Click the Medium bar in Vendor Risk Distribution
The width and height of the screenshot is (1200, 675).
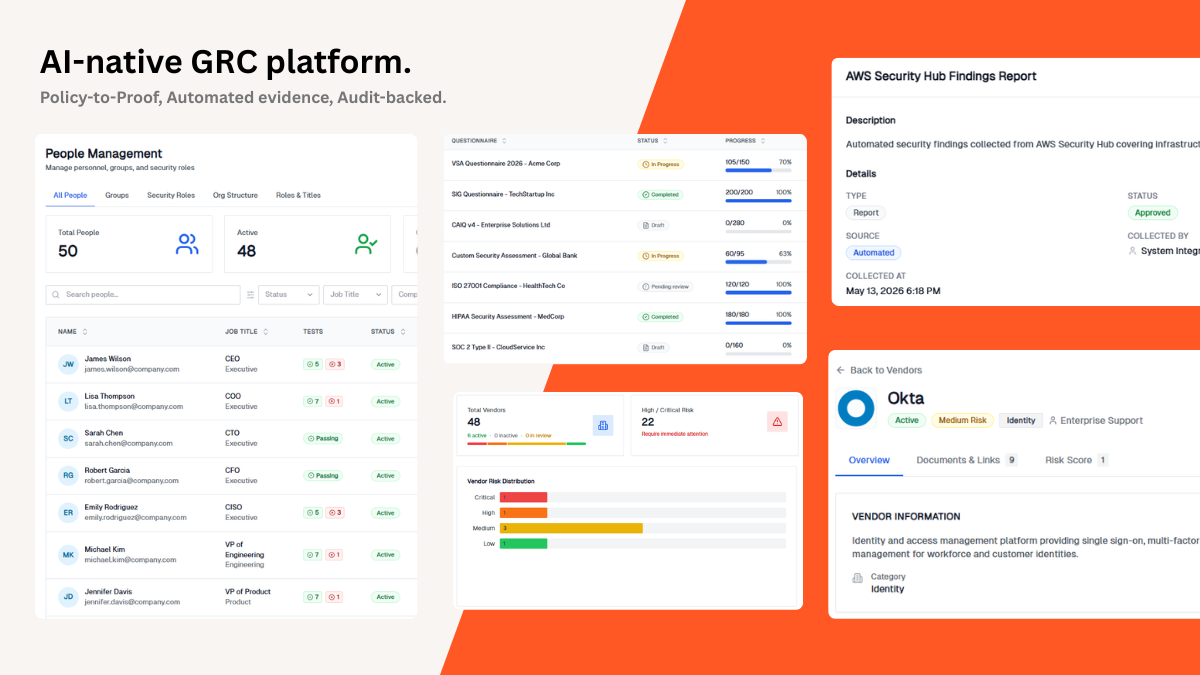571,527
